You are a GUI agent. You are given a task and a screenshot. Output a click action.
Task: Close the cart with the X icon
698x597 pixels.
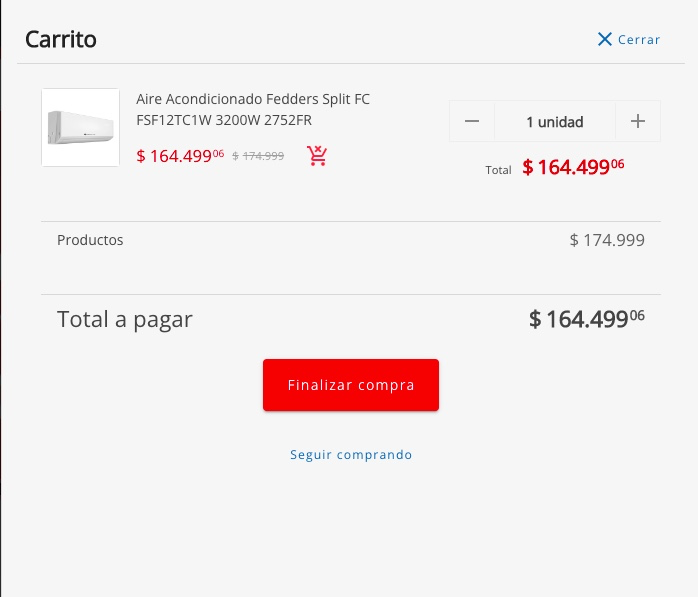coord(604,39)
